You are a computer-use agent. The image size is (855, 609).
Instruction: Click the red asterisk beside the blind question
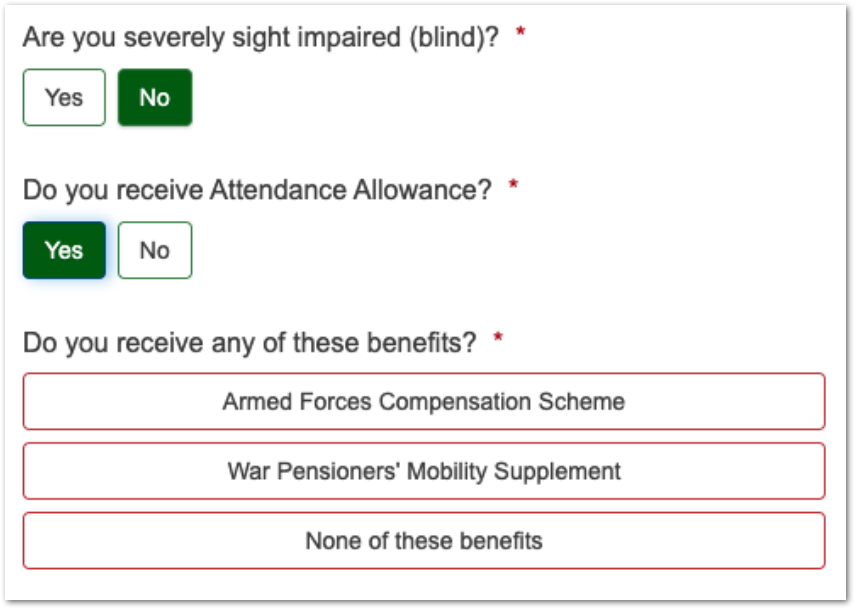(520, 35)
